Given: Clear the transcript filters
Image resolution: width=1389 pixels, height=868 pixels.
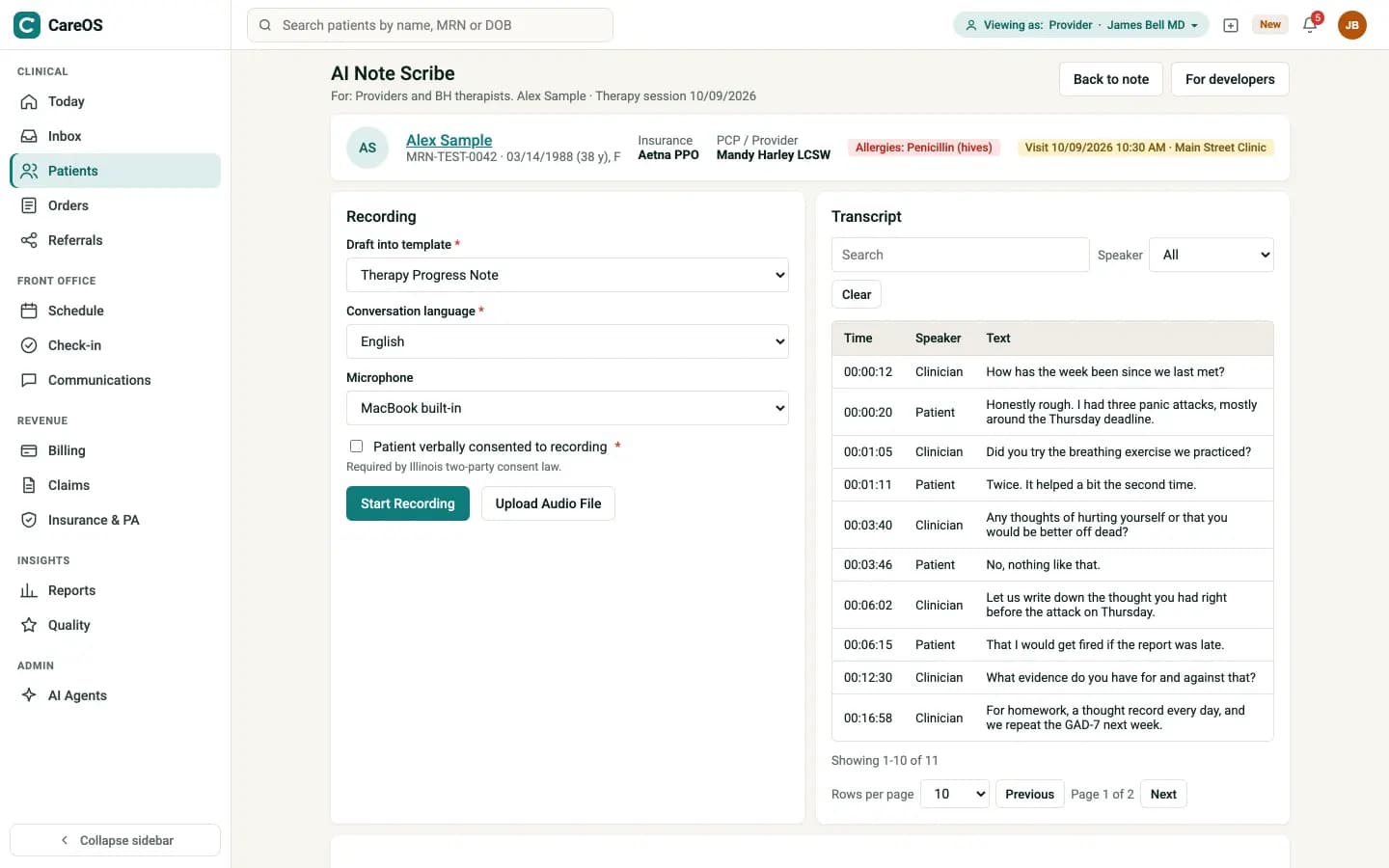Looking at the screenshot, I should 857,294.
